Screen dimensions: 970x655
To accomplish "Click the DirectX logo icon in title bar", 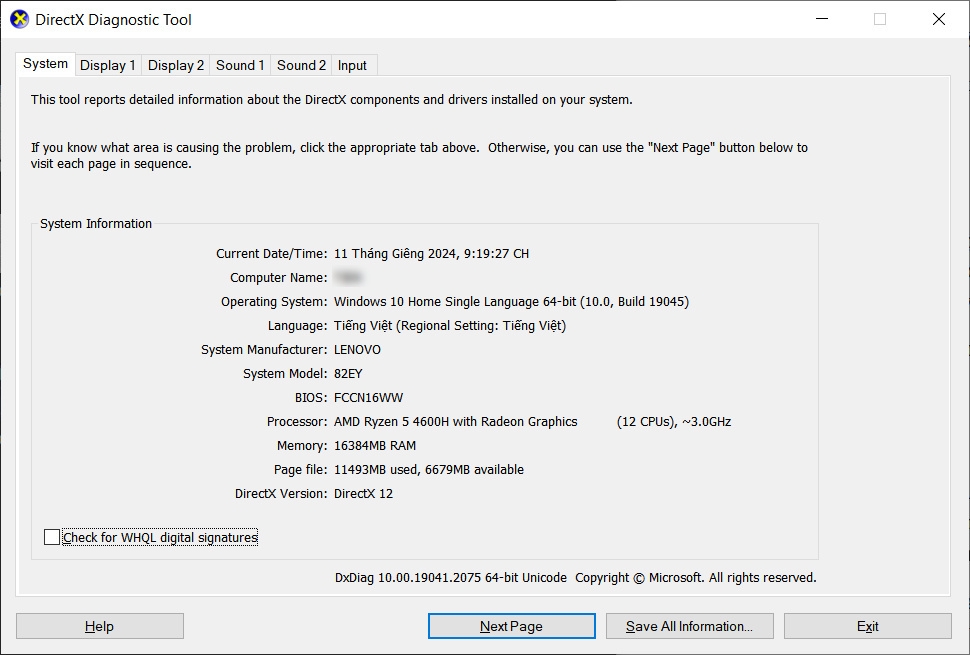I will pyautogui.click(x=20, y=19).
